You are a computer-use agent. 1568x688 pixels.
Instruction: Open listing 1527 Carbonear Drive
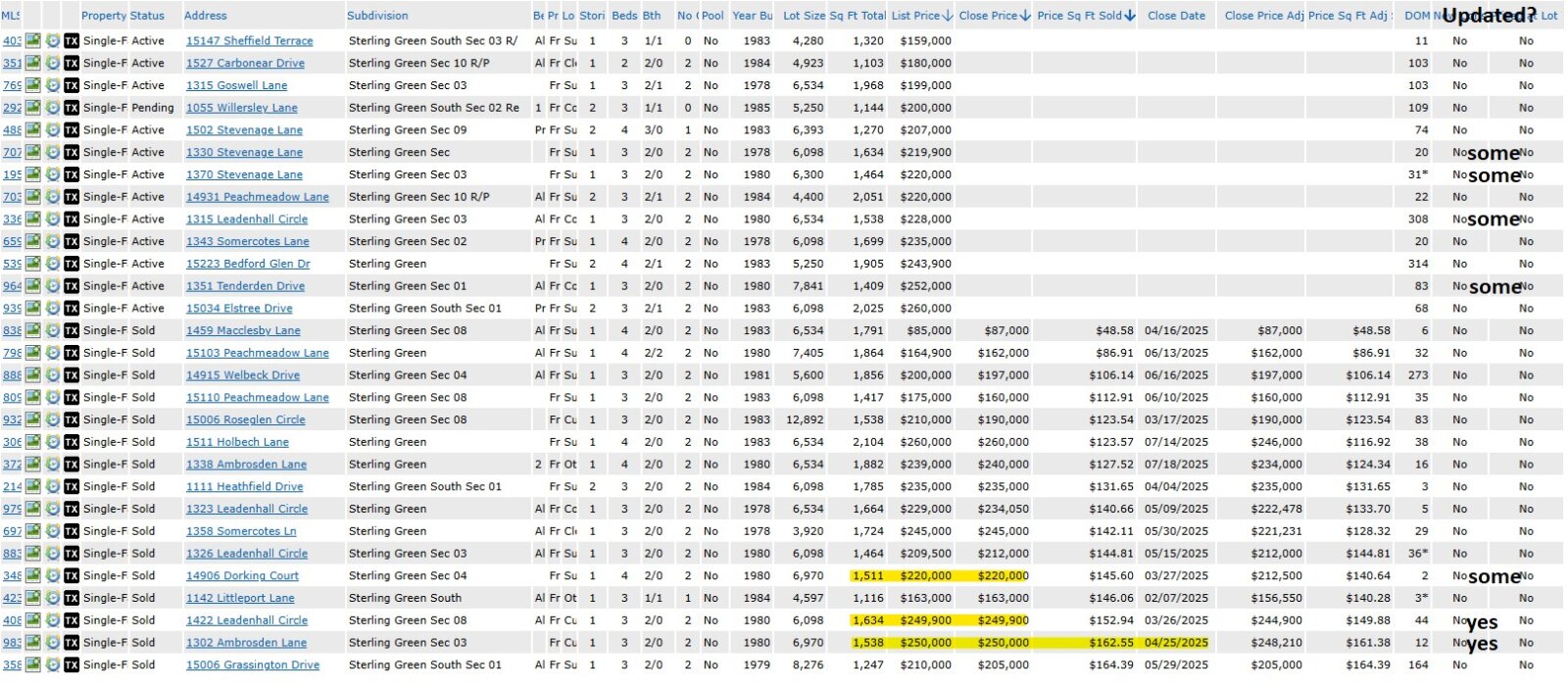point(245,64)
